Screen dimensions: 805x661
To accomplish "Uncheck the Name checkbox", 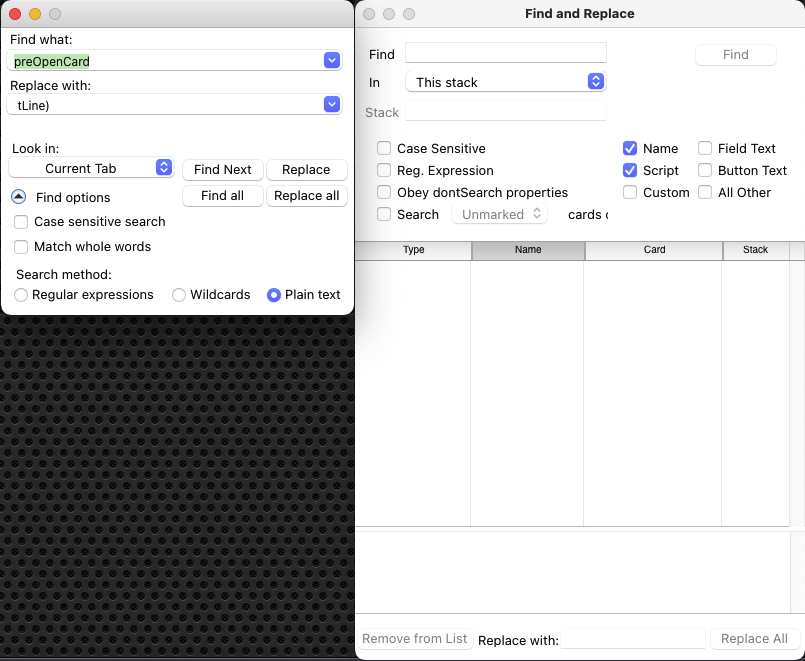I will [x=630, y=148].
